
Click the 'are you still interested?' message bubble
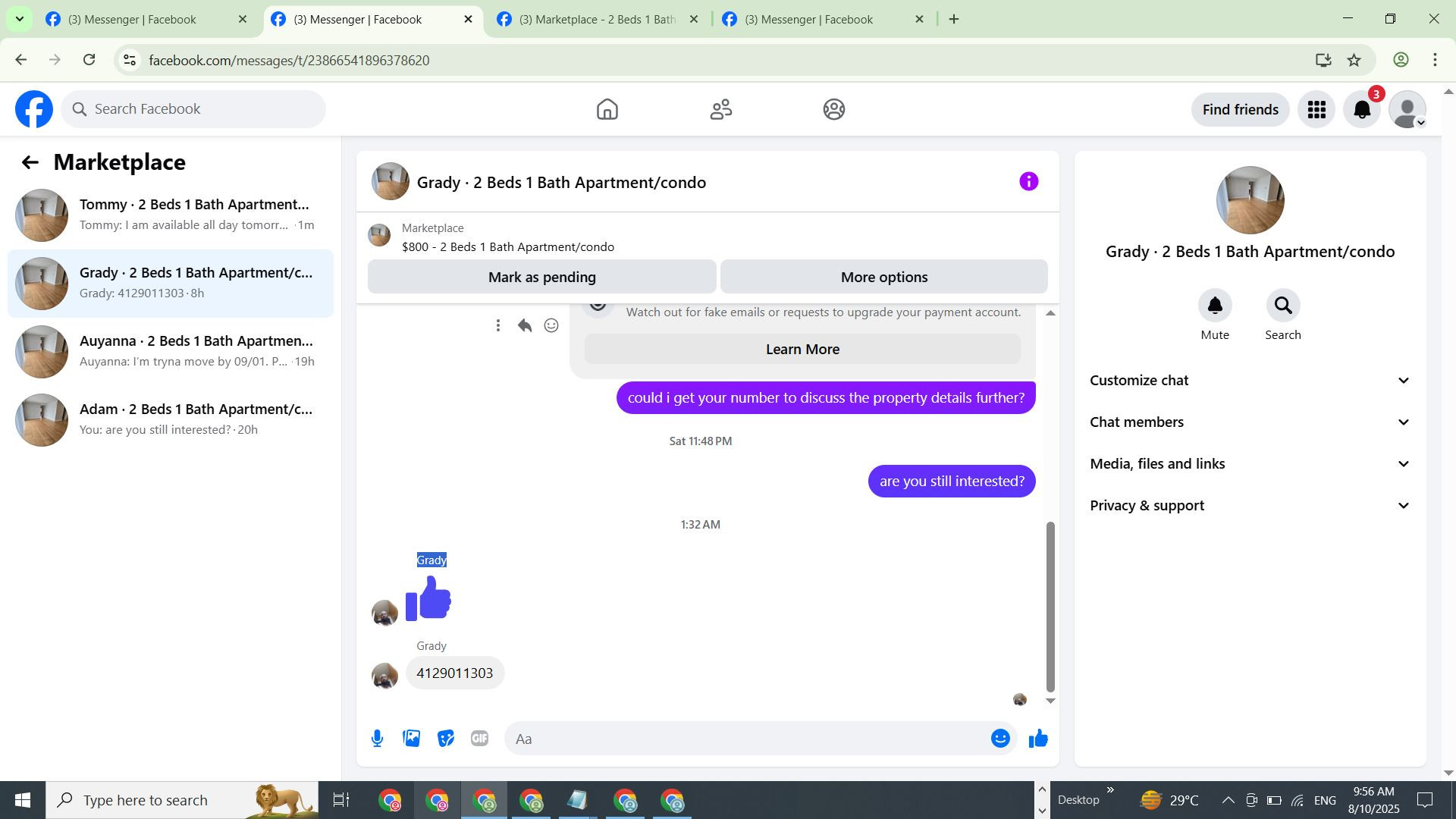952,482
